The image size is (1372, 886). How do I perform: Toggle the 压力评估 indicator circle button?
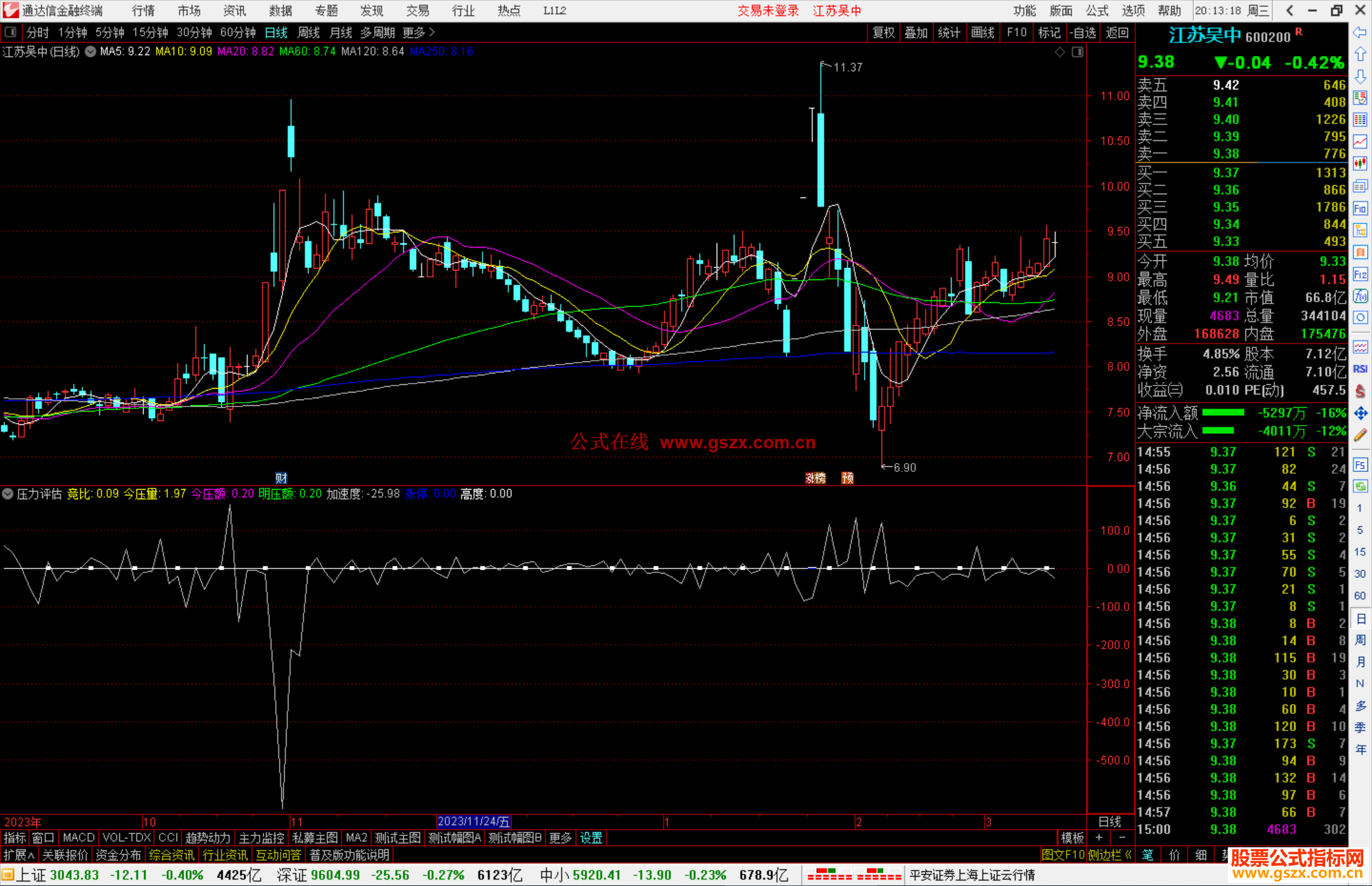click(x=8, y=493)
